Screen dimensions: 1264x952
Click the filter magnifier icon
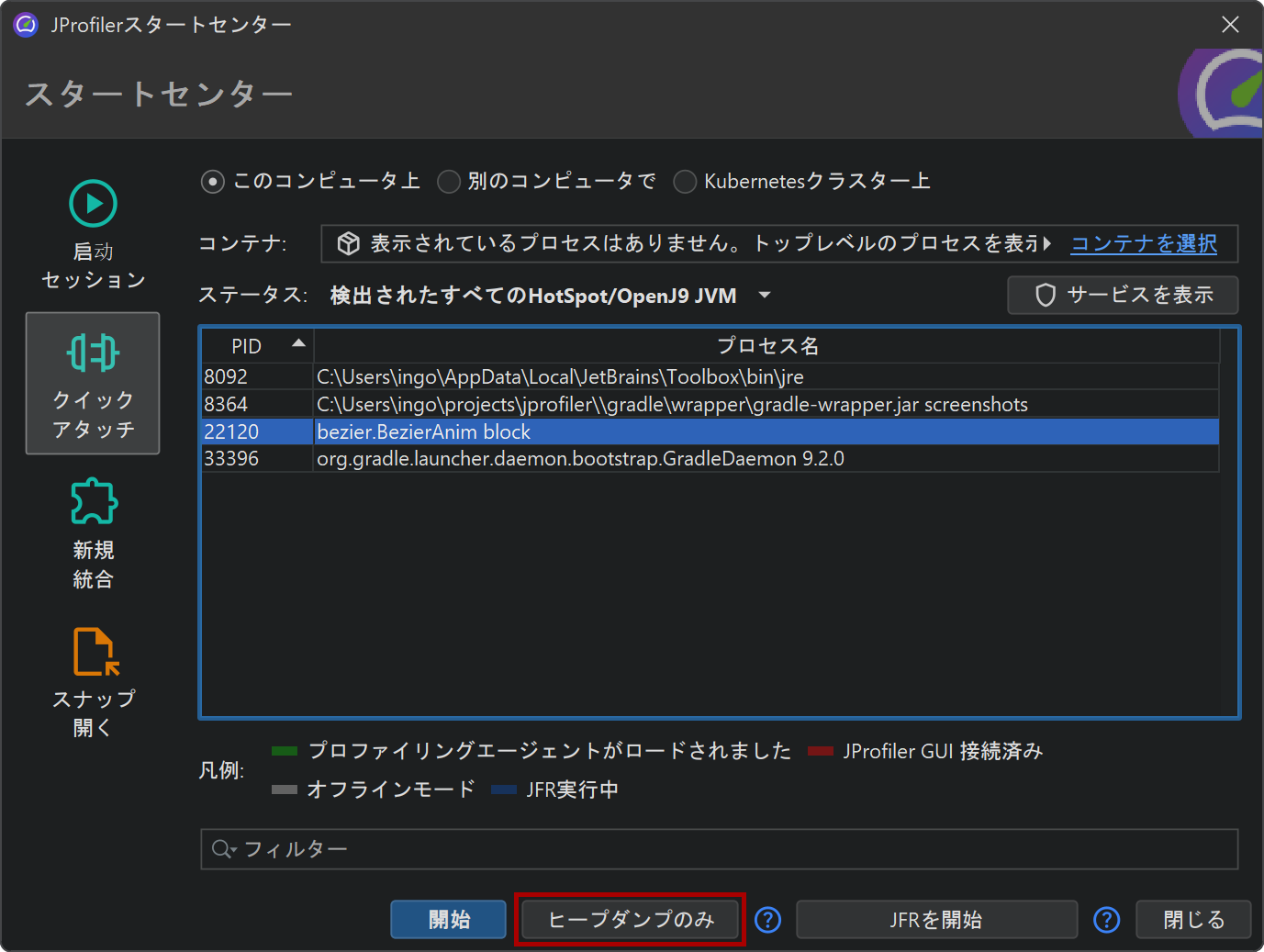pyautogui.click(x=220, y=849)
